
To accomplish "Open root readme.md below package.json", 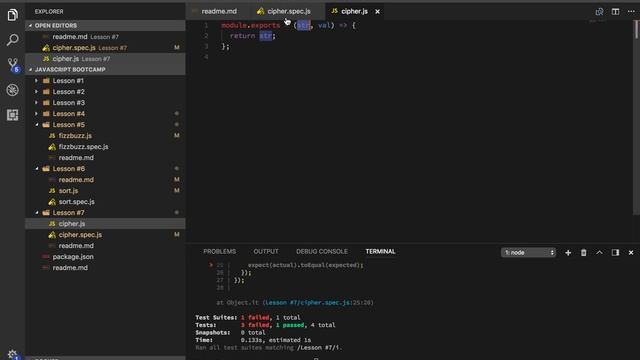I will (105, 268).
